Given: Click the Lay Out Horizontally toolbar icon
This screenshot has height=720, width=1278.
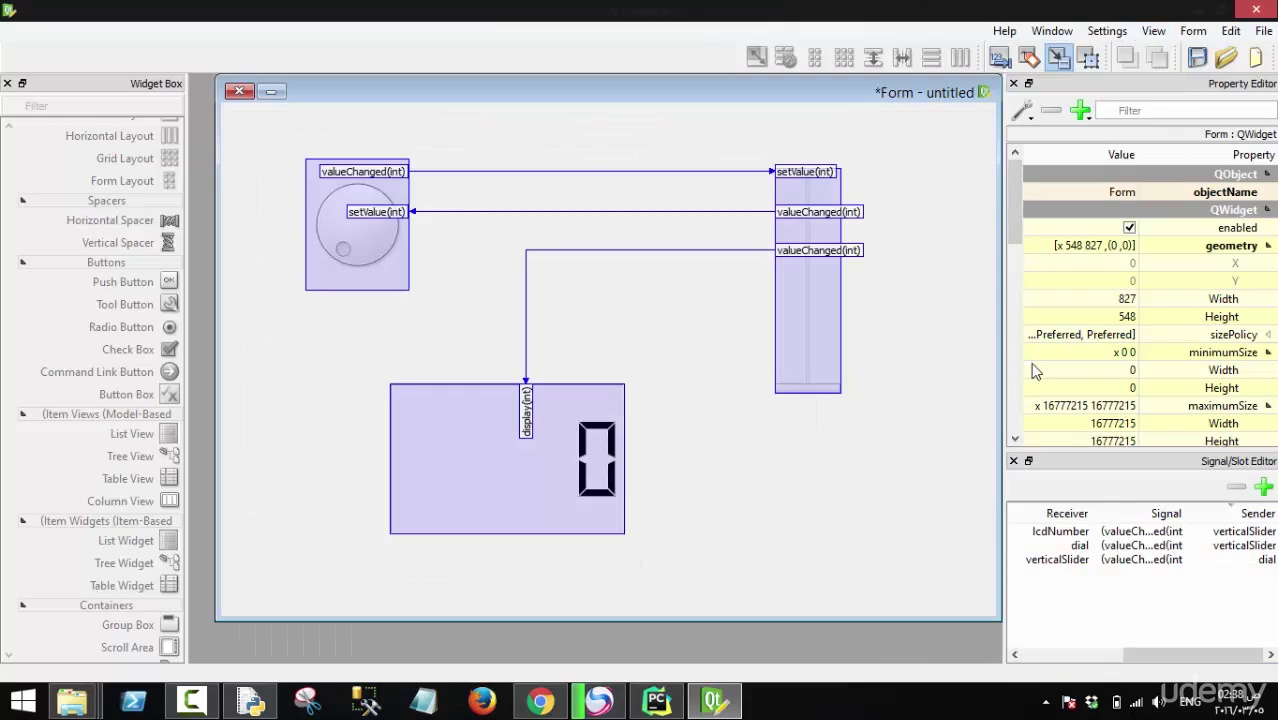Looking at the screenshot, I should coord(960,57).
